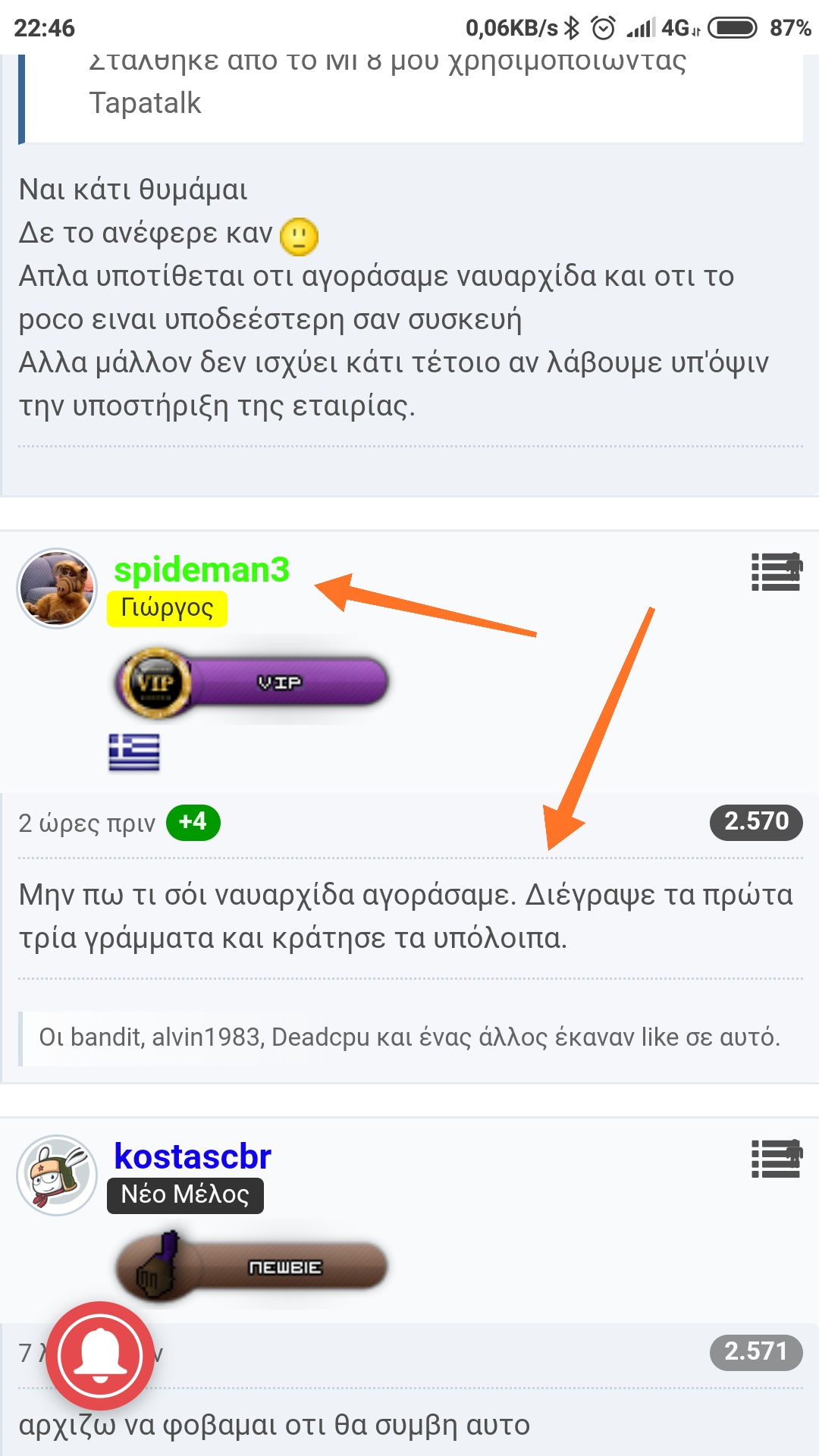Open permalink for post 2.570
Viewport: 819px width, 1456px height.
756,822
